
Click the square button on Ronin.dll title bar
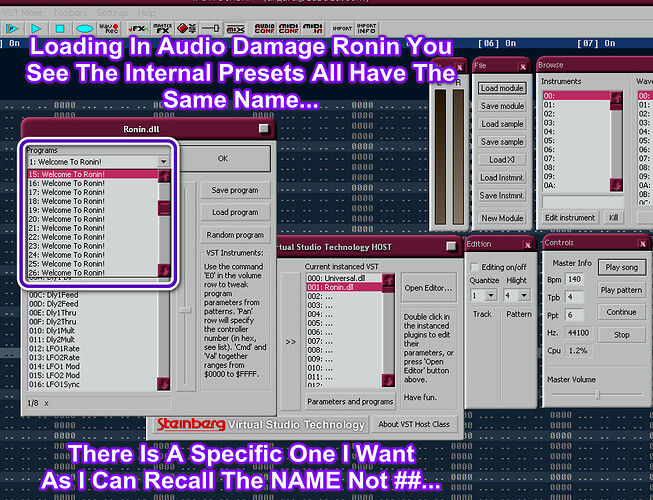point(264,129)
